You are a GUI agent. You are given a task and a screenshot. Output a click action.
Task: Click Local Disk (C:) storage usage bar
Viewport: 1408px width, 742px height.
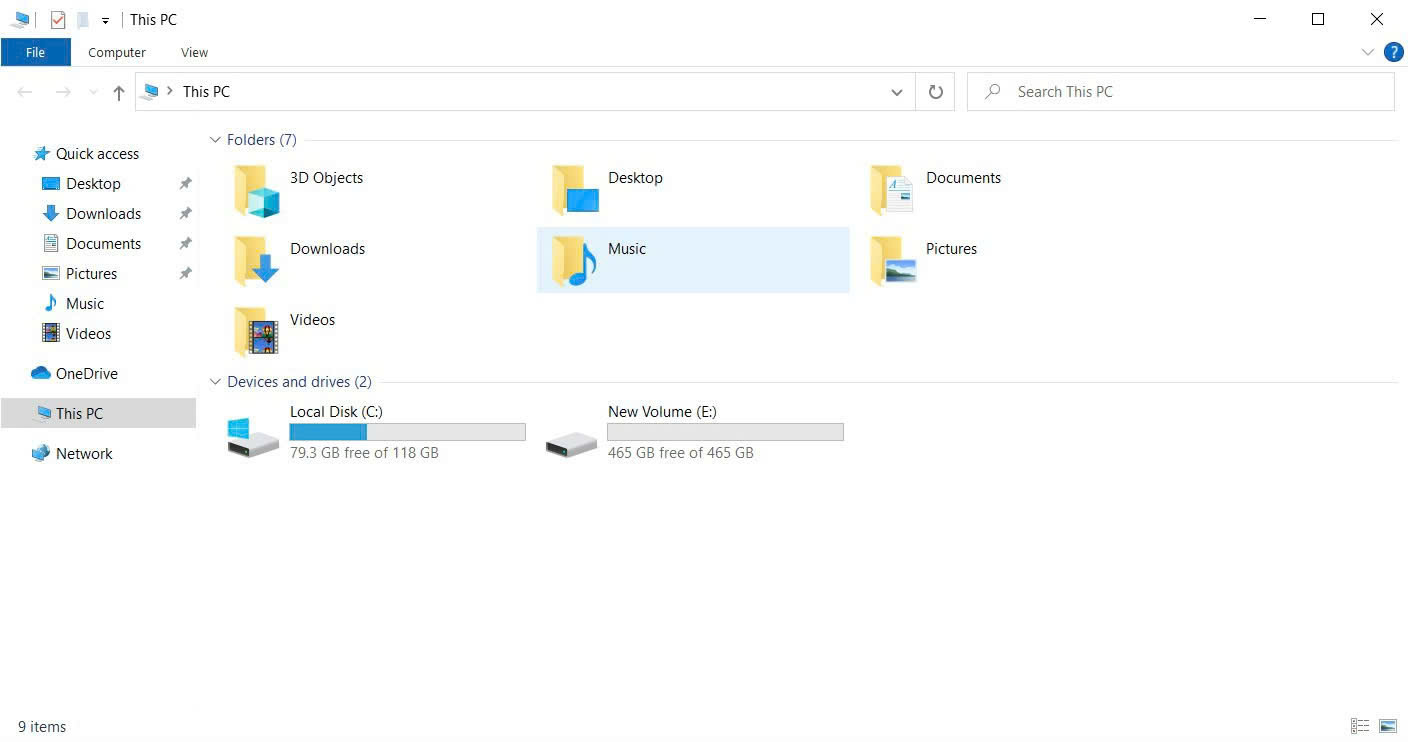(407, 432)
